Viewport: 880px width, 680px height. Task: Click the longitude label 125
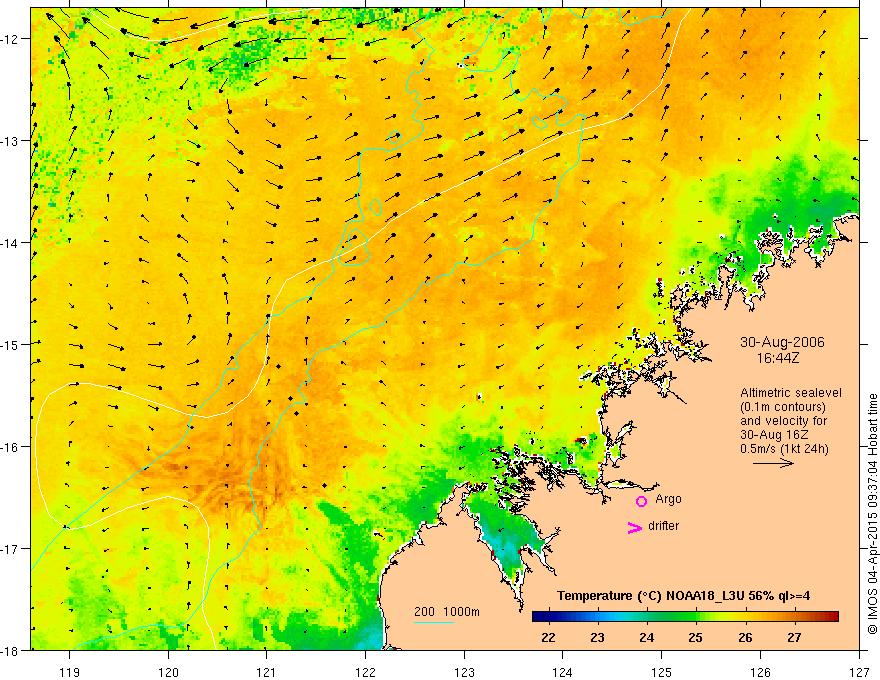tap(662, 672)
